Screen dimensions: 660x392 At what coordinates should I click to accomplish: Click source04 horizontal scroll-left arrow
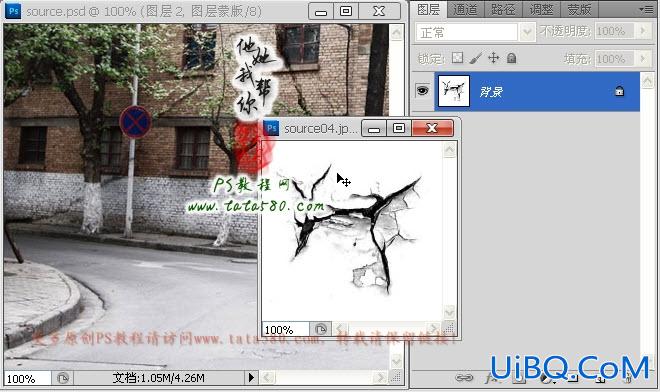(x=340, y=329)
